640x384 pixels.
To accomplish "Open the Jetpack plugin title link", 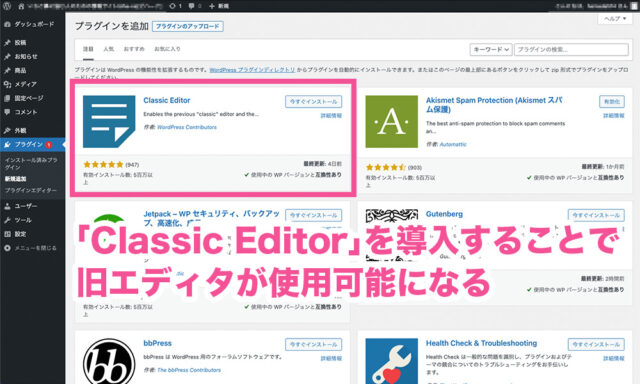I will (211, 218).
